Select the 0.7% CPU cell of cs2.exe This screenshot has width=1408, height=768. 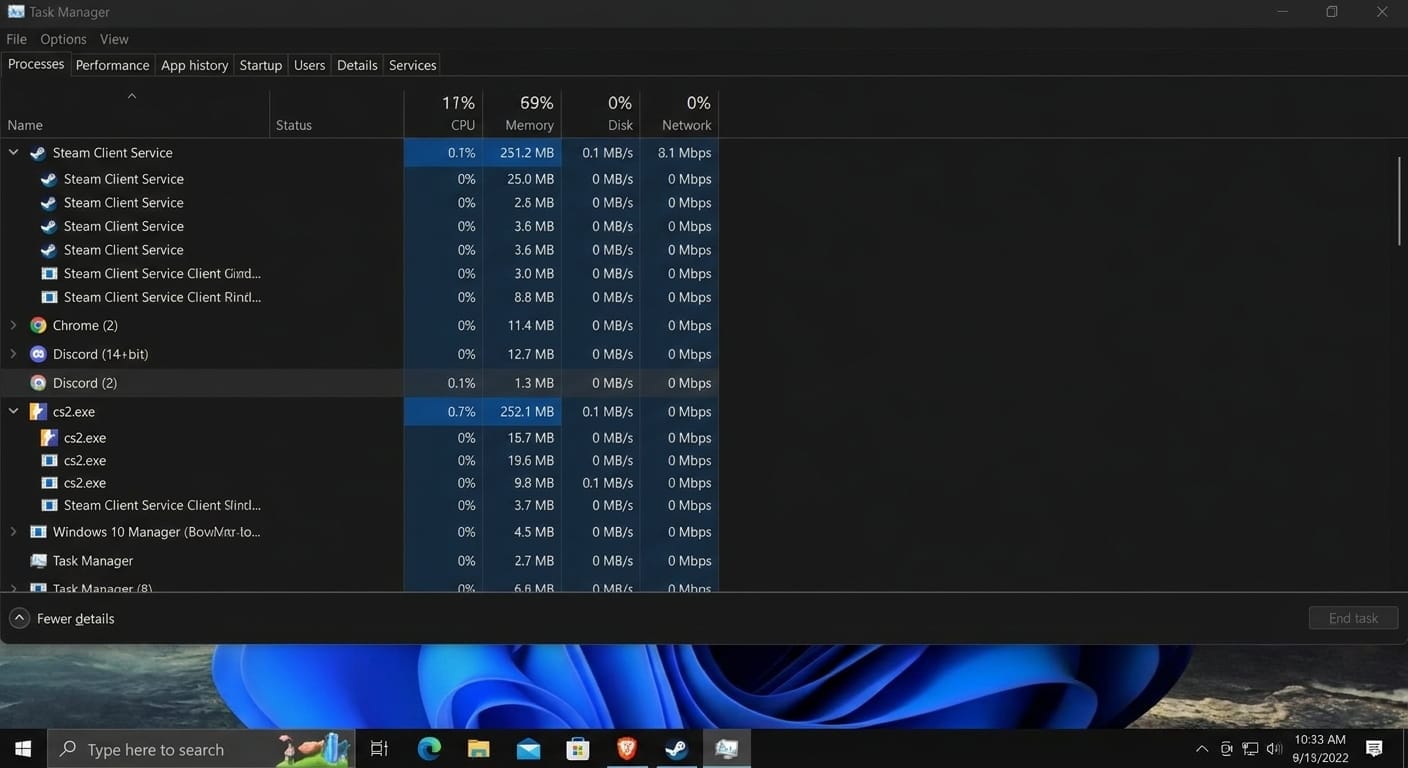tap(443, 411)
